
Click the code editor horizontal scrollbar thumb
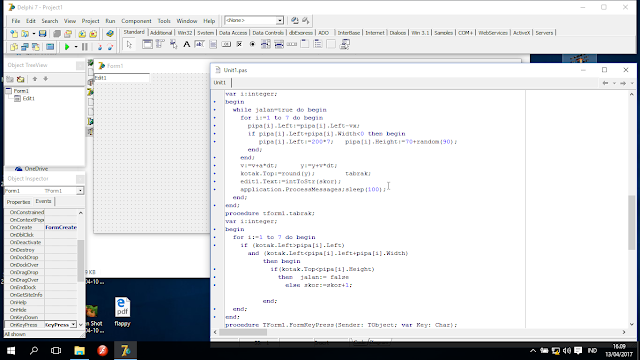pyautogui.click(x=243, y=332)
